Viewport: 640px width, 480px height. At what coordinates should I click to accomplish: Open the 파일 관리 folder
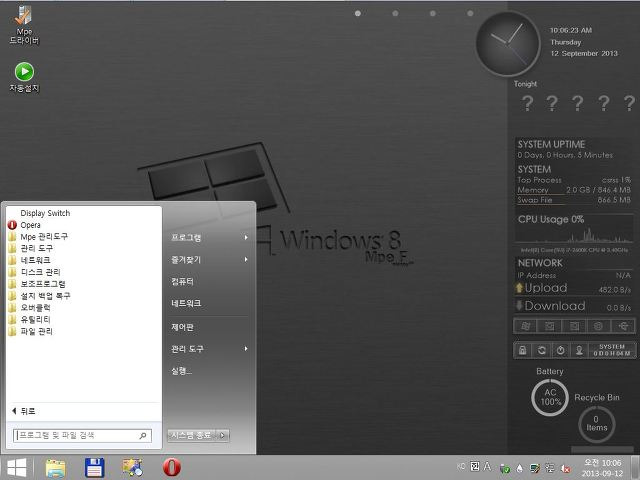tap(31, 331)
